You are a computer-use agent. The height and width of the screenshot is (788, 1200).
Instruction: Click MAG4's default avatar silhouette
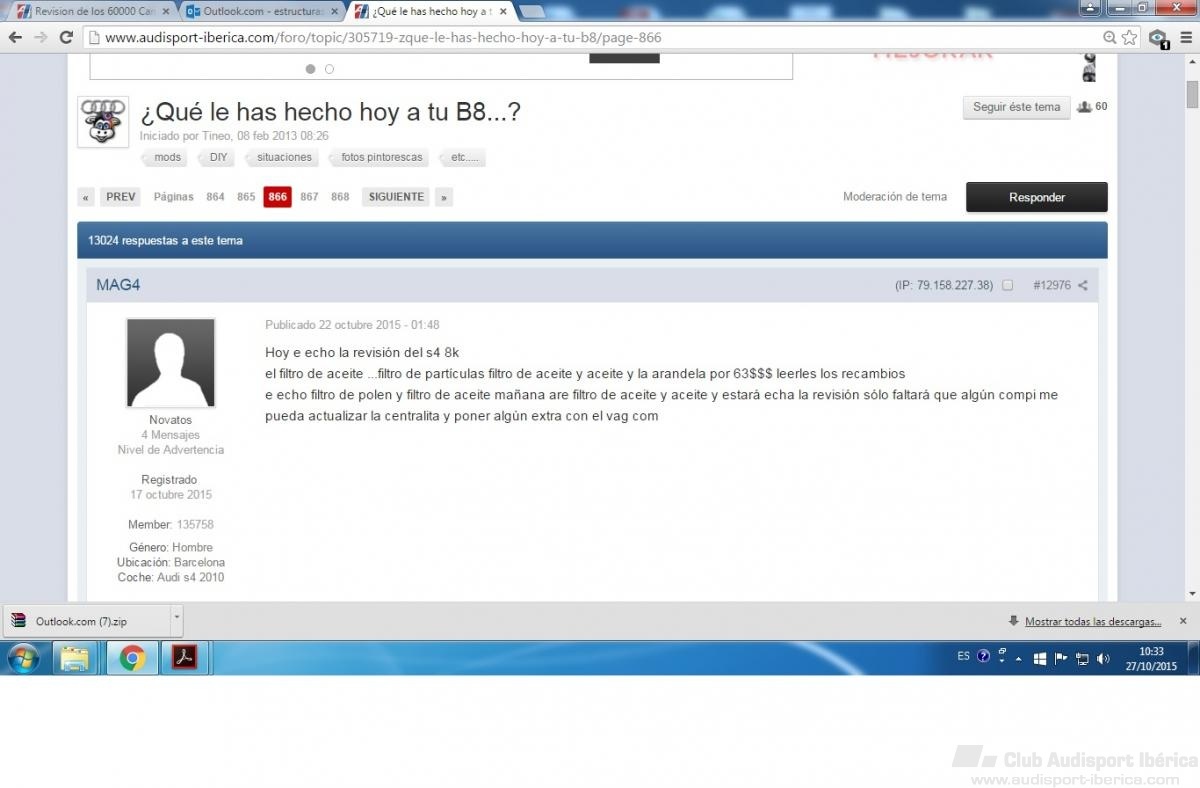coord(170,363)
